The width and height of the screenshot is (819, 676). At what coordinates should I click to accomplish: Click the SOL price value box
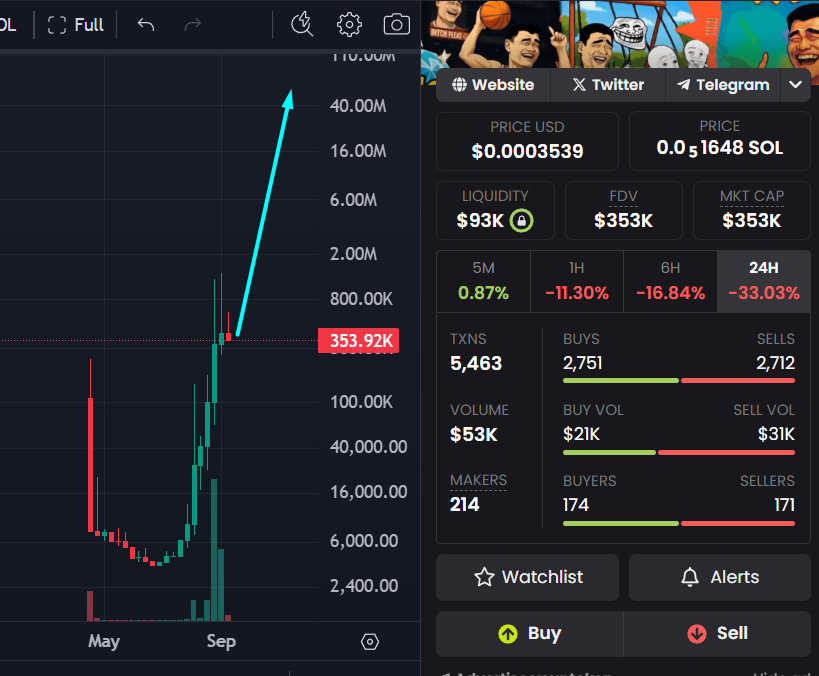[720, 141]
